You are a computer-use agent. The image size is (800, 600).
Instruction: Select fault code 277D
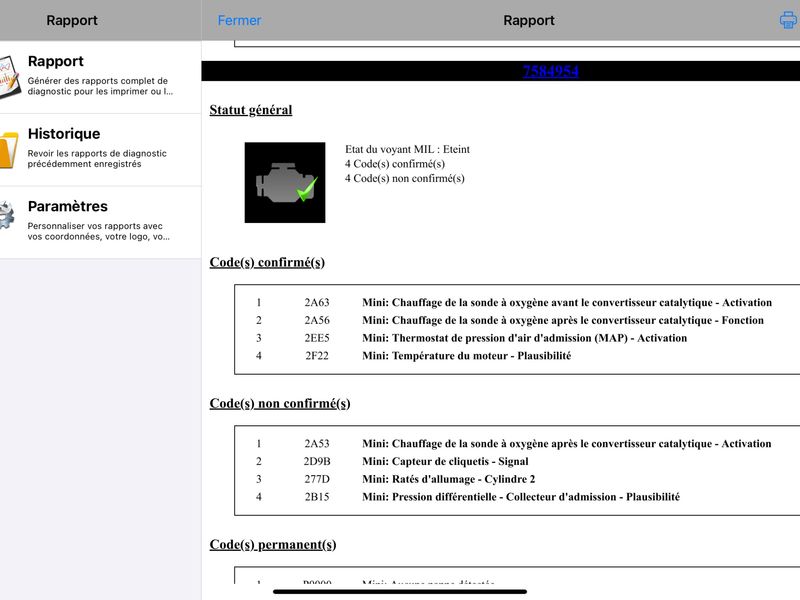pyautogui.click(x=317, y=480)
